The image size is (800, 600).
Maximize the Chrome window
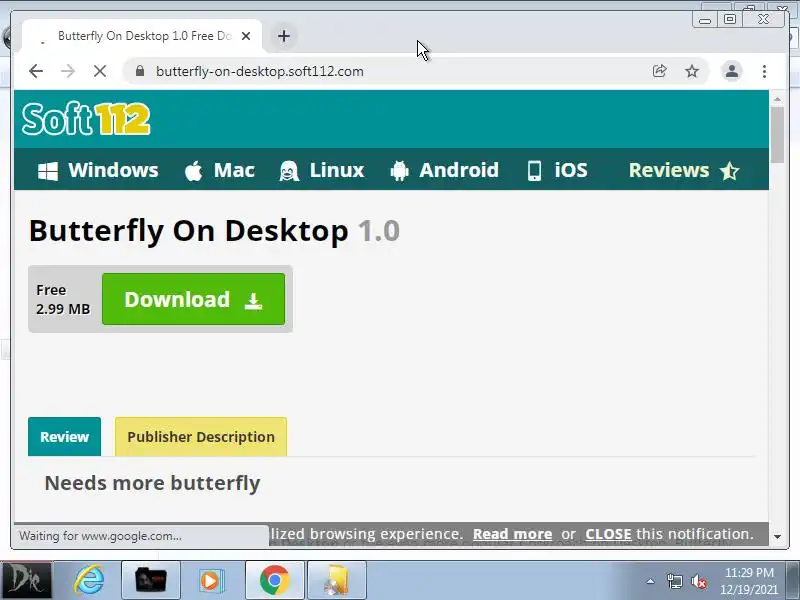(x=730, y=19)
